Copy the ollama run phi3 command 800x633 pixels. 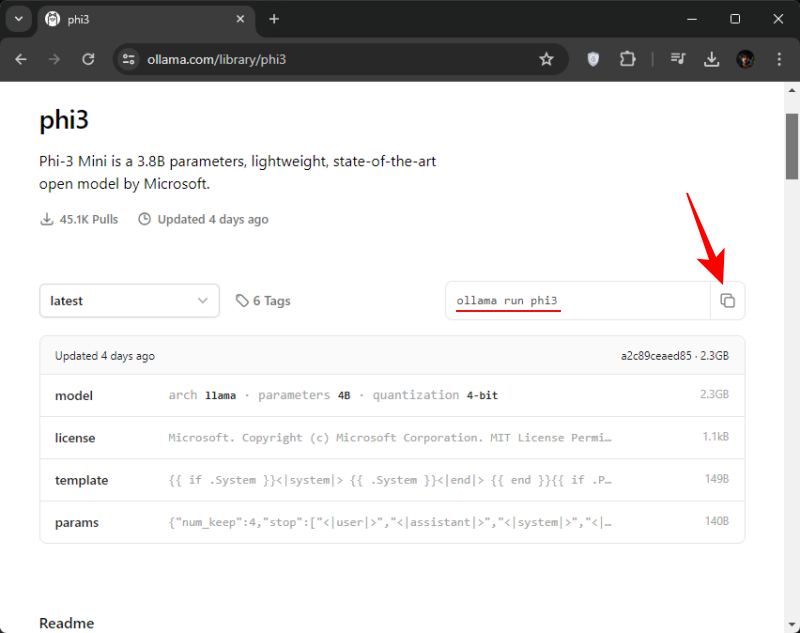[728, 300]
